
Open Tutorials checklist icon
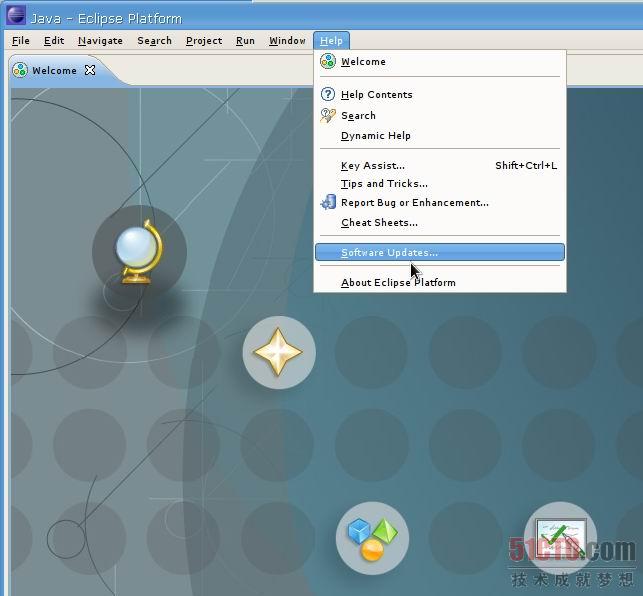(x=560, y=539)
